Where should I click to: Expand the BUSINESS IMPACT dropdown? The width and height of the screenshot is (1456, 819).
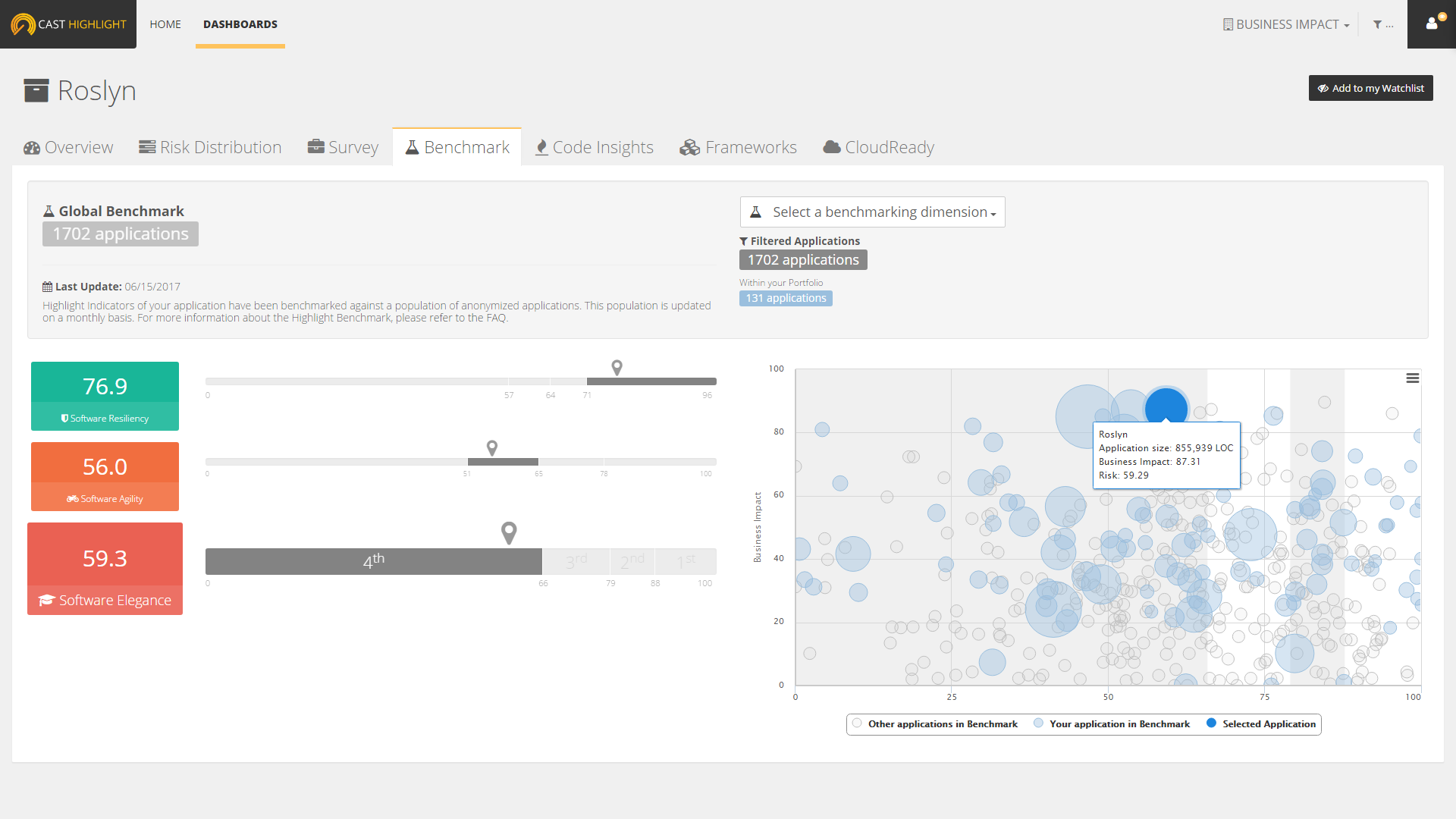[1286, 25]
